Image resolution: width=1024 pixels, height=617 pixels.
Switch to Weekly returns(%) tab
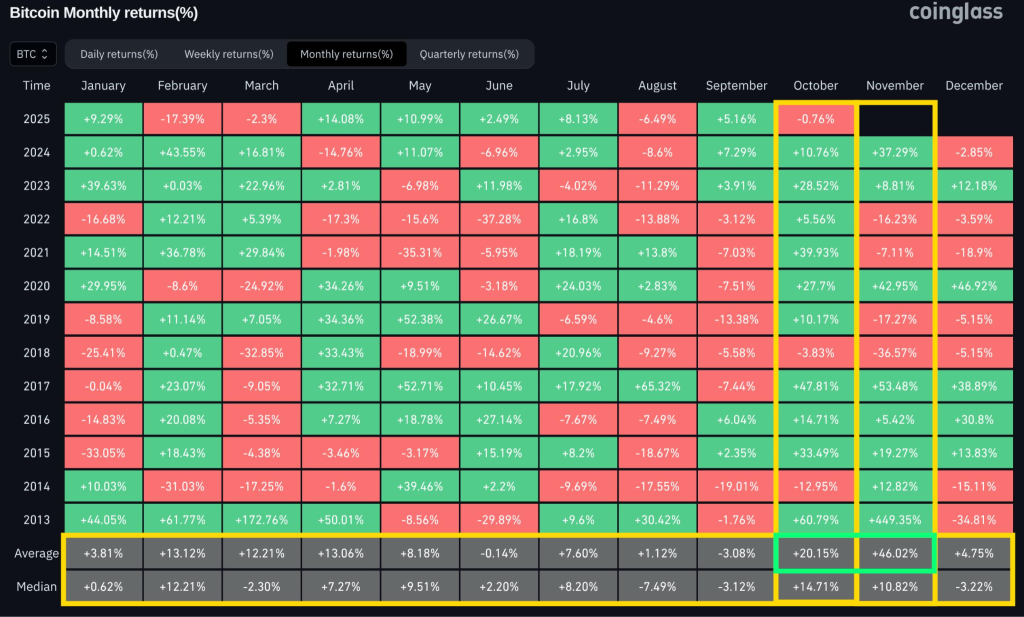[x=228, y=54]
